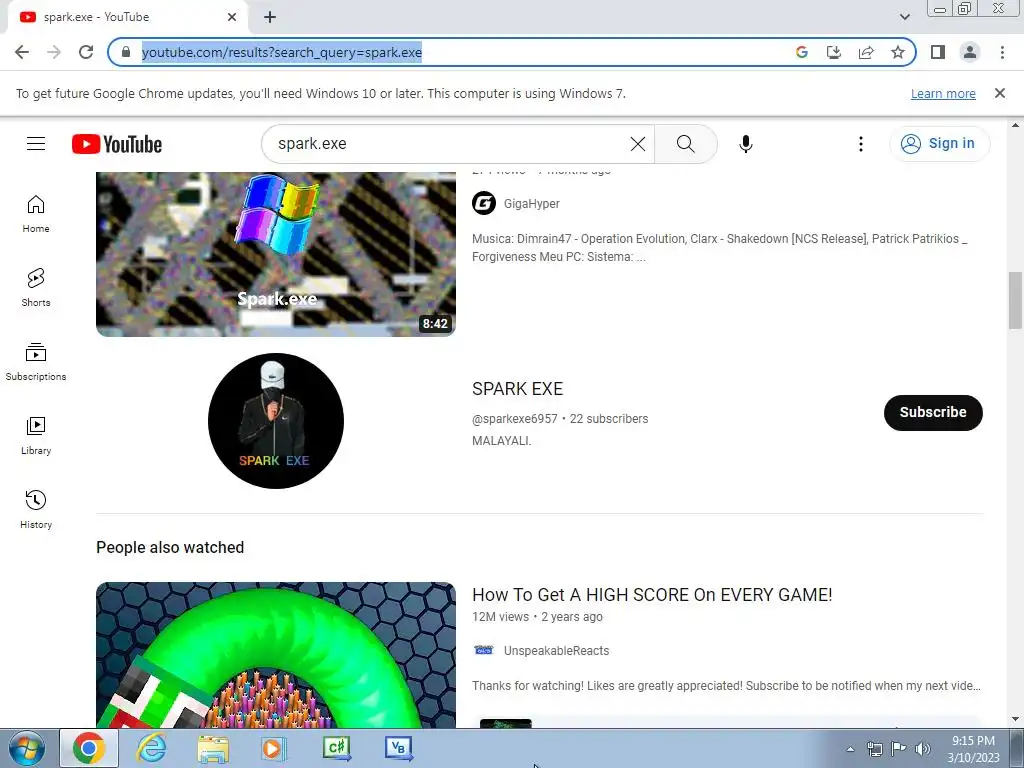
Task: Install the app via address bar icon
Action: coord(834,52)
